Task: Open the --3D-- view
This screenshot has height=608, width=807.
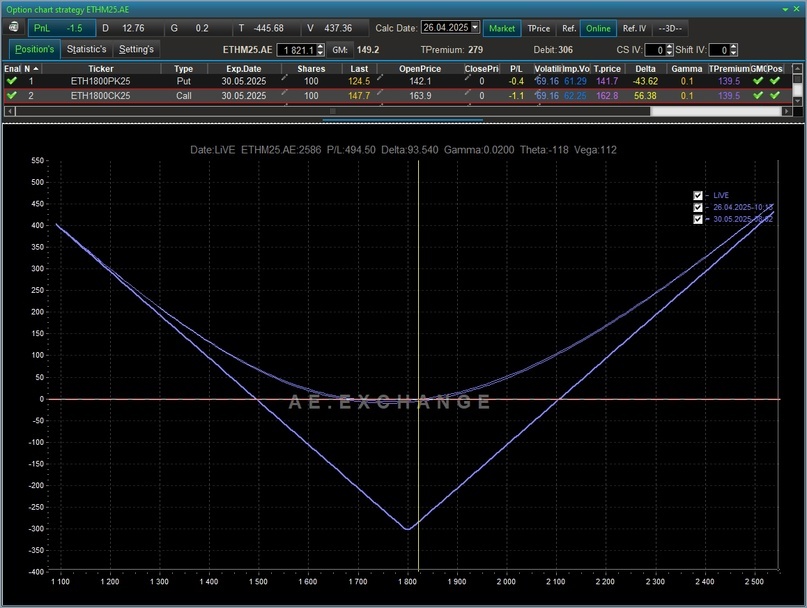Action: pyautogui.click(x=670, y=28)
